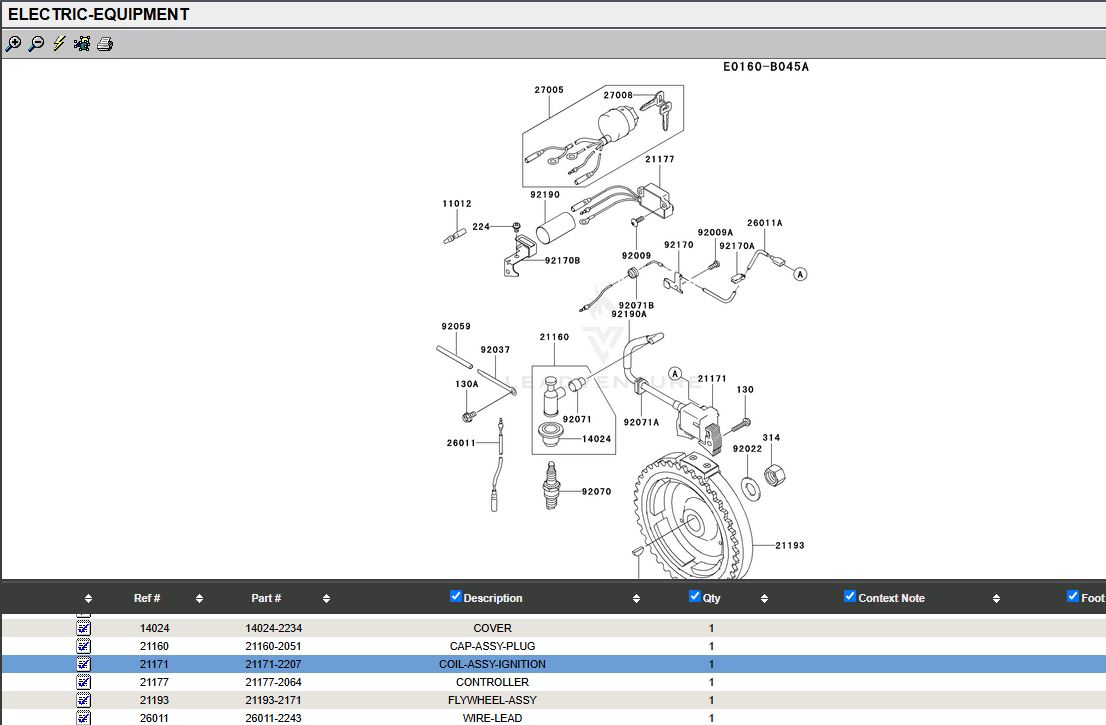This screenshot has height=725, width=1106.
Task: Click the 21193 flywheel label in diagram
Action: pyautogui.click(x=789, y=545)
